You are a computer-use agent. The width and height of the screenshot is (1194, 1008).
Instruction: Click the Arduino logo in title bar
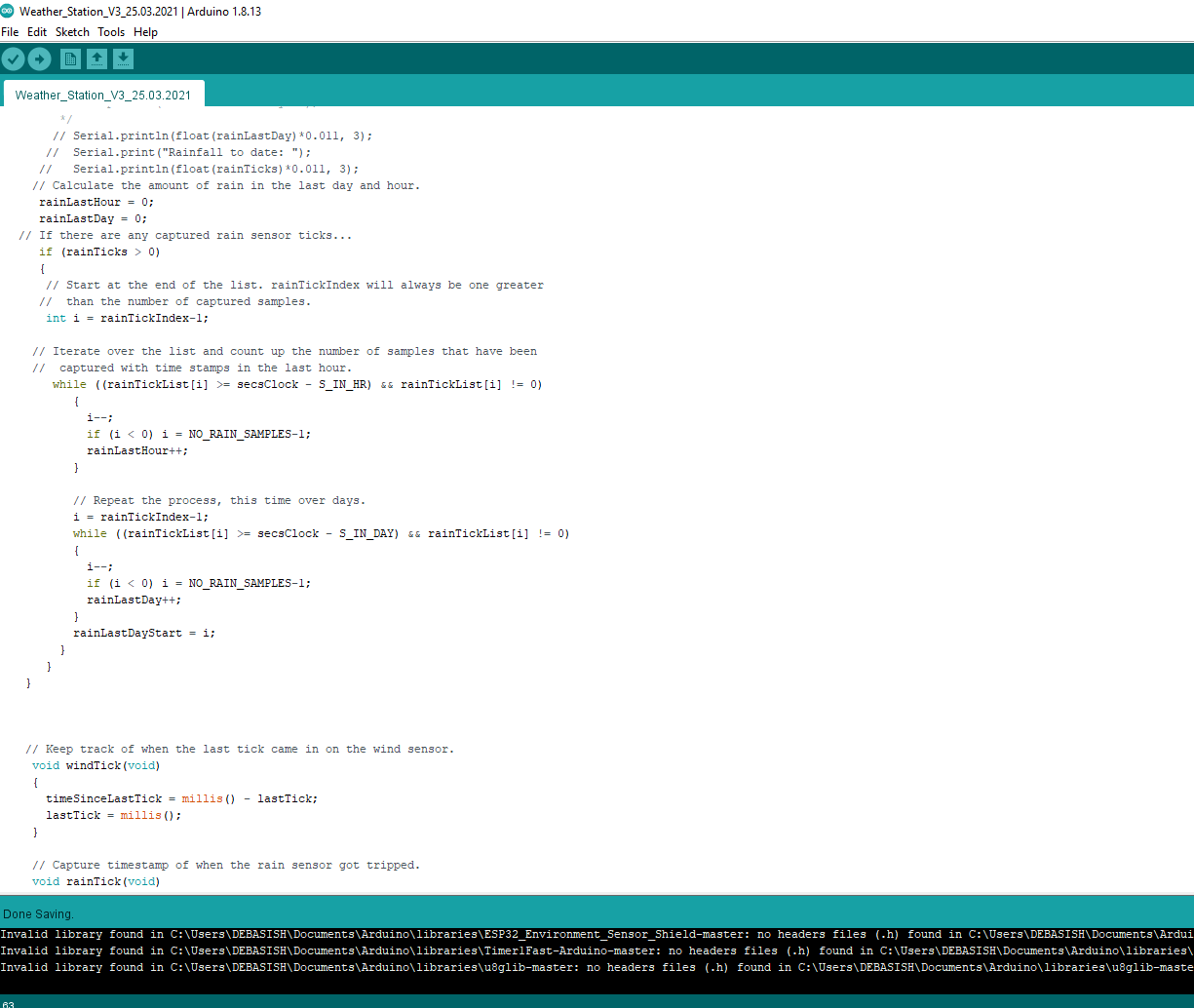coord(8,12)
